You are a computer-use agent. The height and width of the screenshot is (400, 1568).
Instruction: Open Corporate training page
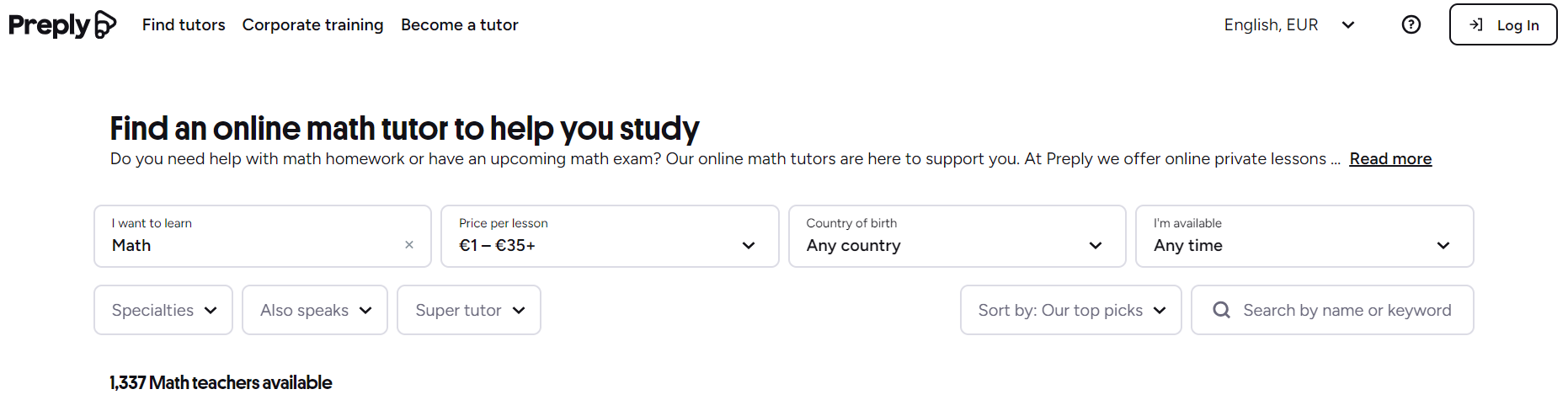(313, 24)
